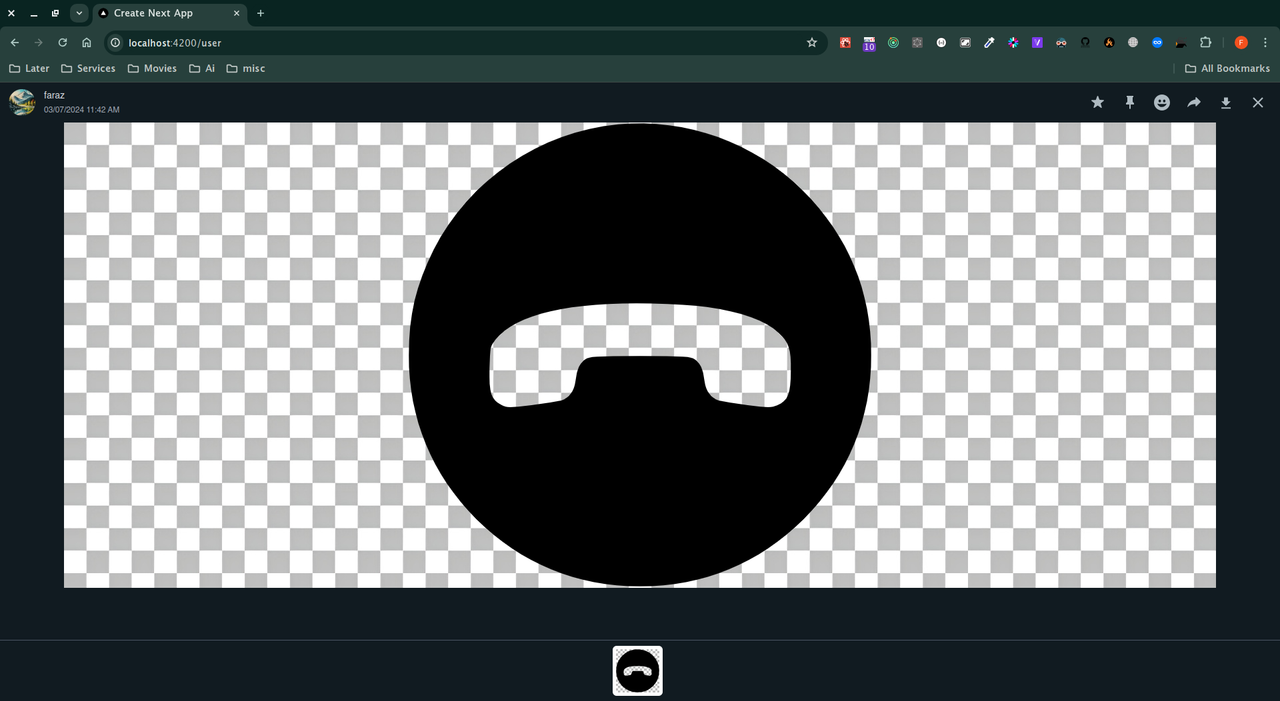Image resolution: width=1280 pixels, height=701 pixels.
Task: Star the image with the star icon
Action: pyautogui.click(x=1097, y=102)
